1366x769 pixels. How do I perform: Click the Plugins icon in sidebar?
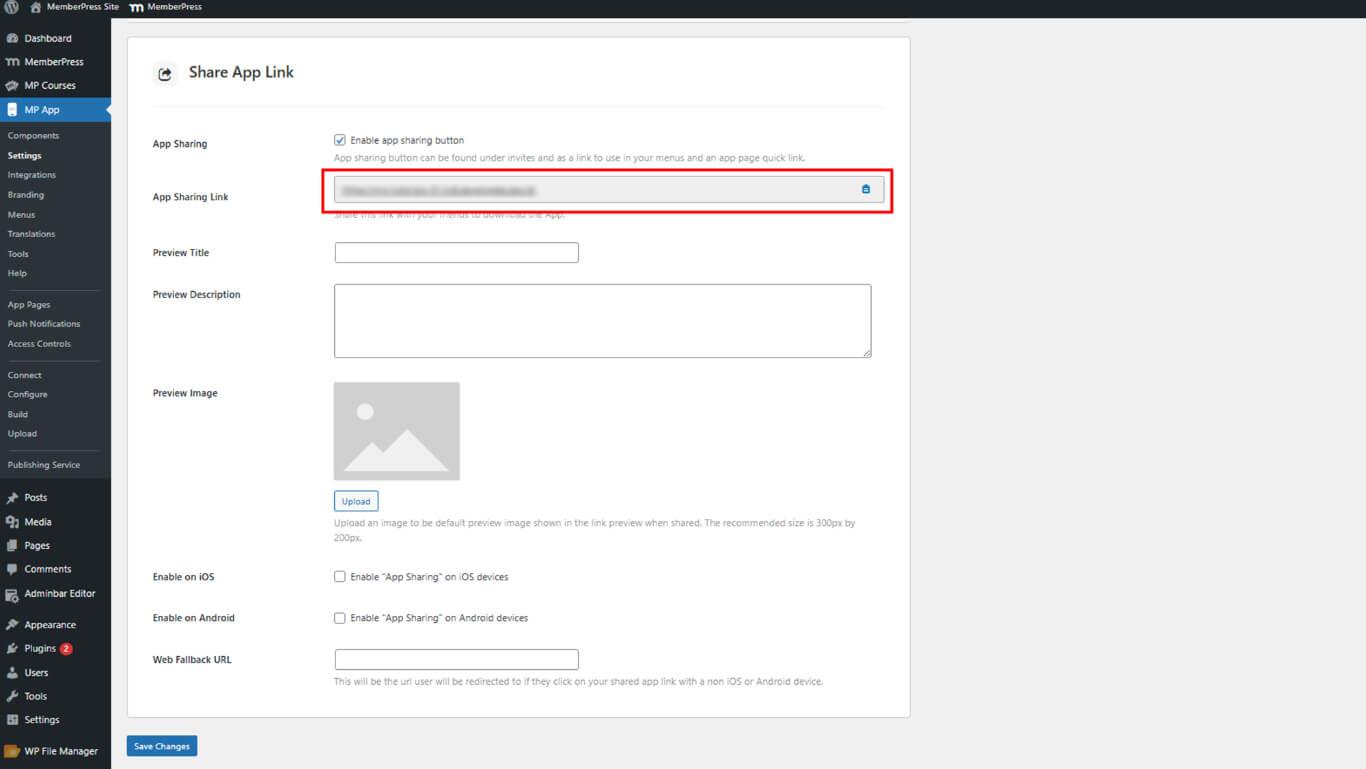(x=12, y=649)
